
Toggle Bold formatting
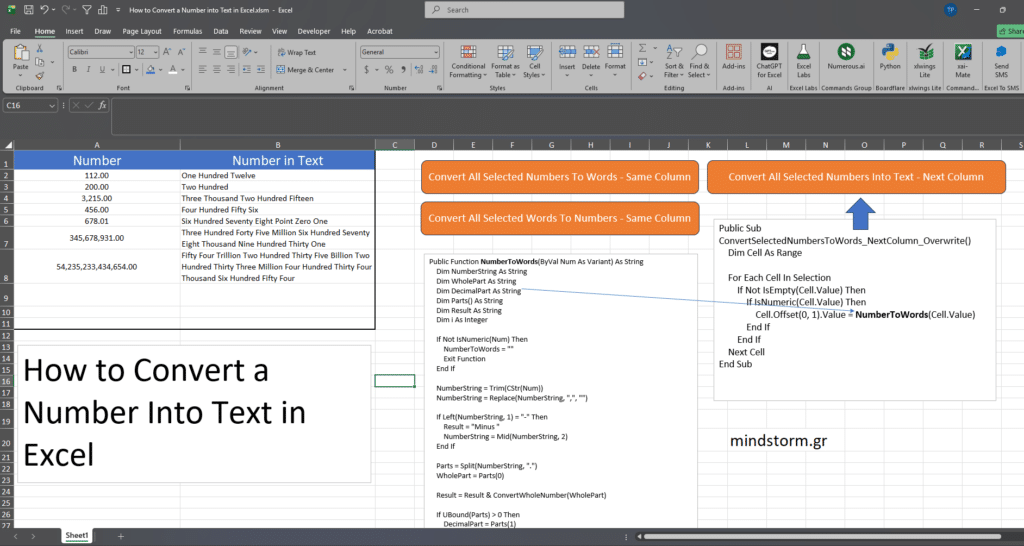pos(74,69)
